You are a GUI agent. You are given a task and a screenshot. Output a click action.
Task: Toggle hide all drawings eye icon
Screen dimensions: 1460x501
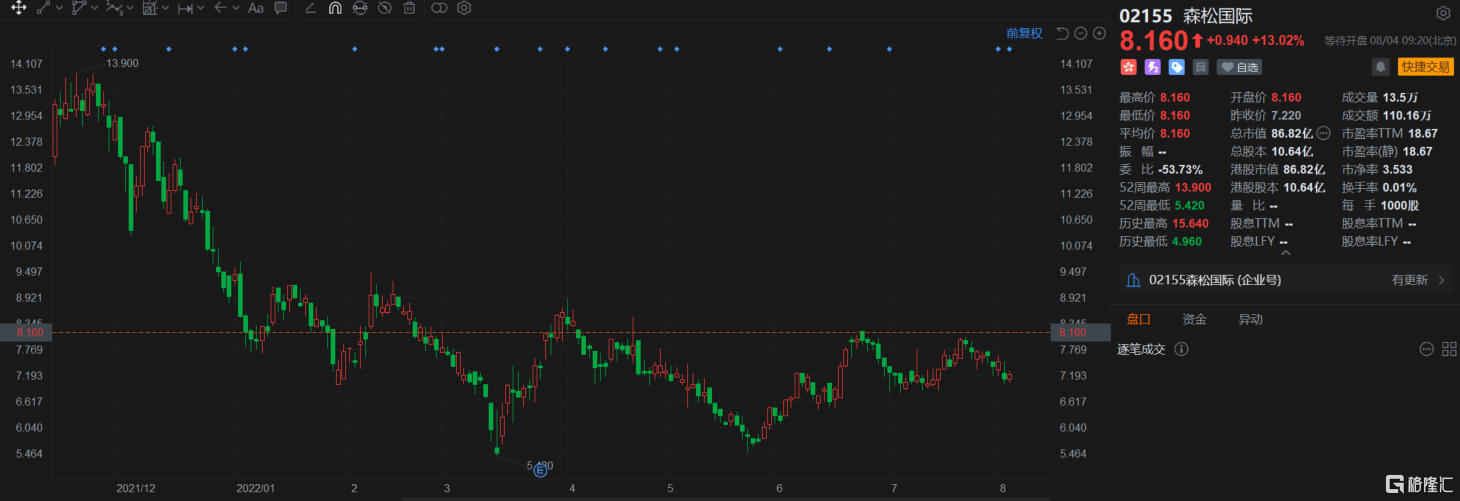[385, 8]
